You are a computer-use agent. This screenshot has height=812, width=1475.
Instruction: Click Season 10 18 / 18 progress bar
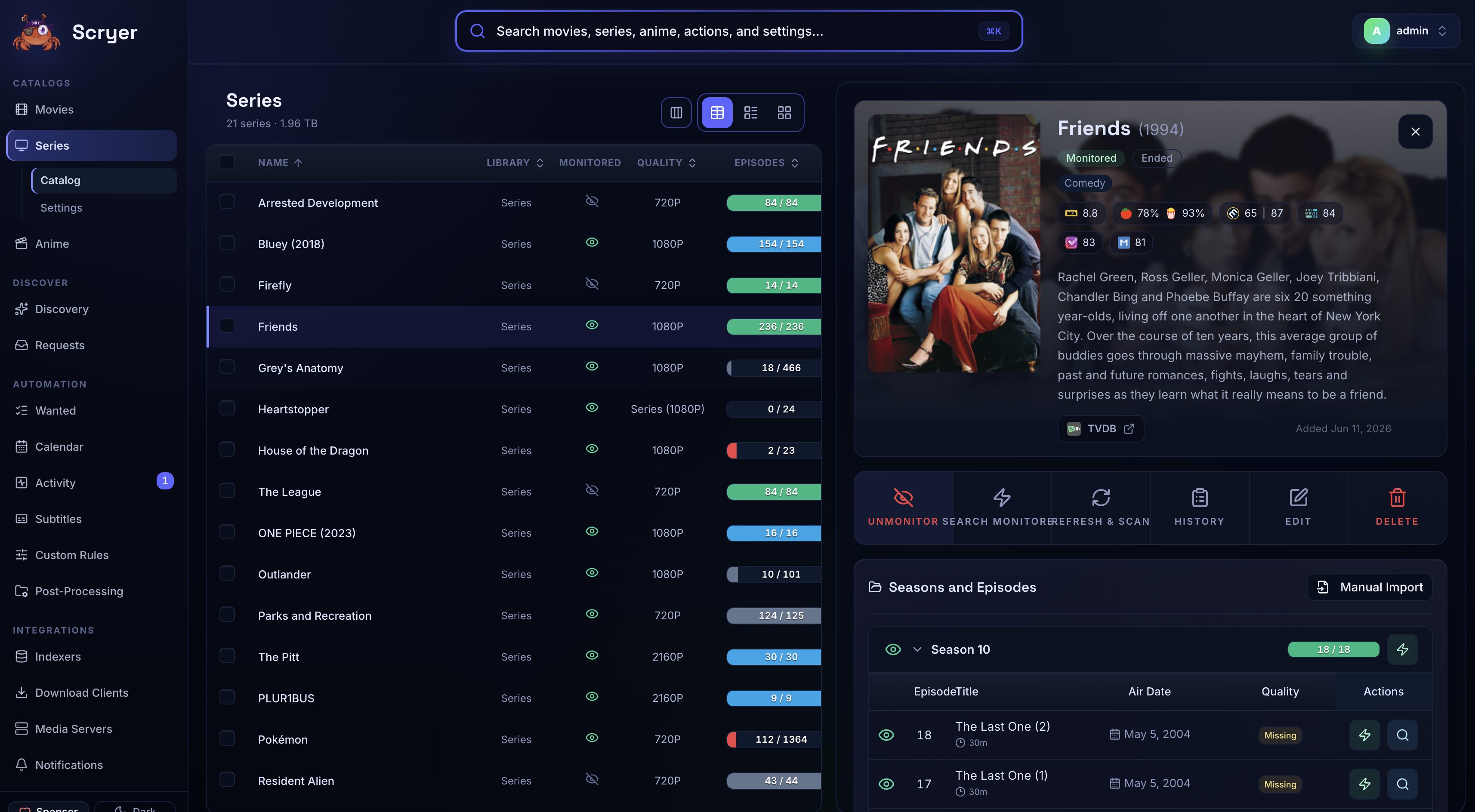click(1333, 649)
